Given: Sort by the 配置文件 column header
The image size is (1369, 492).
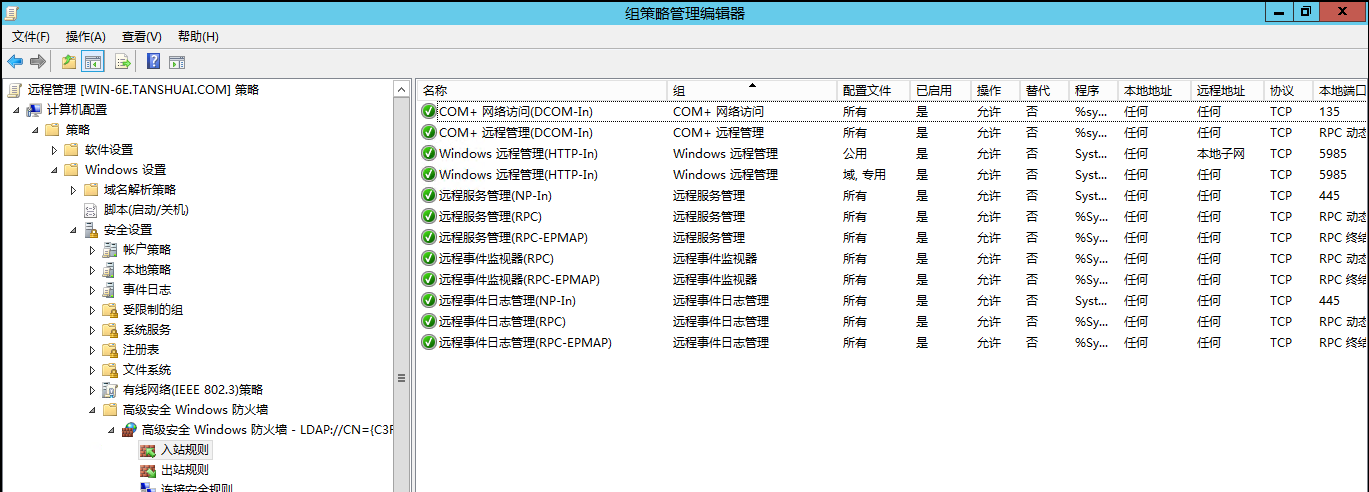Looking at the screenshot, I should (x=874, y=90).
